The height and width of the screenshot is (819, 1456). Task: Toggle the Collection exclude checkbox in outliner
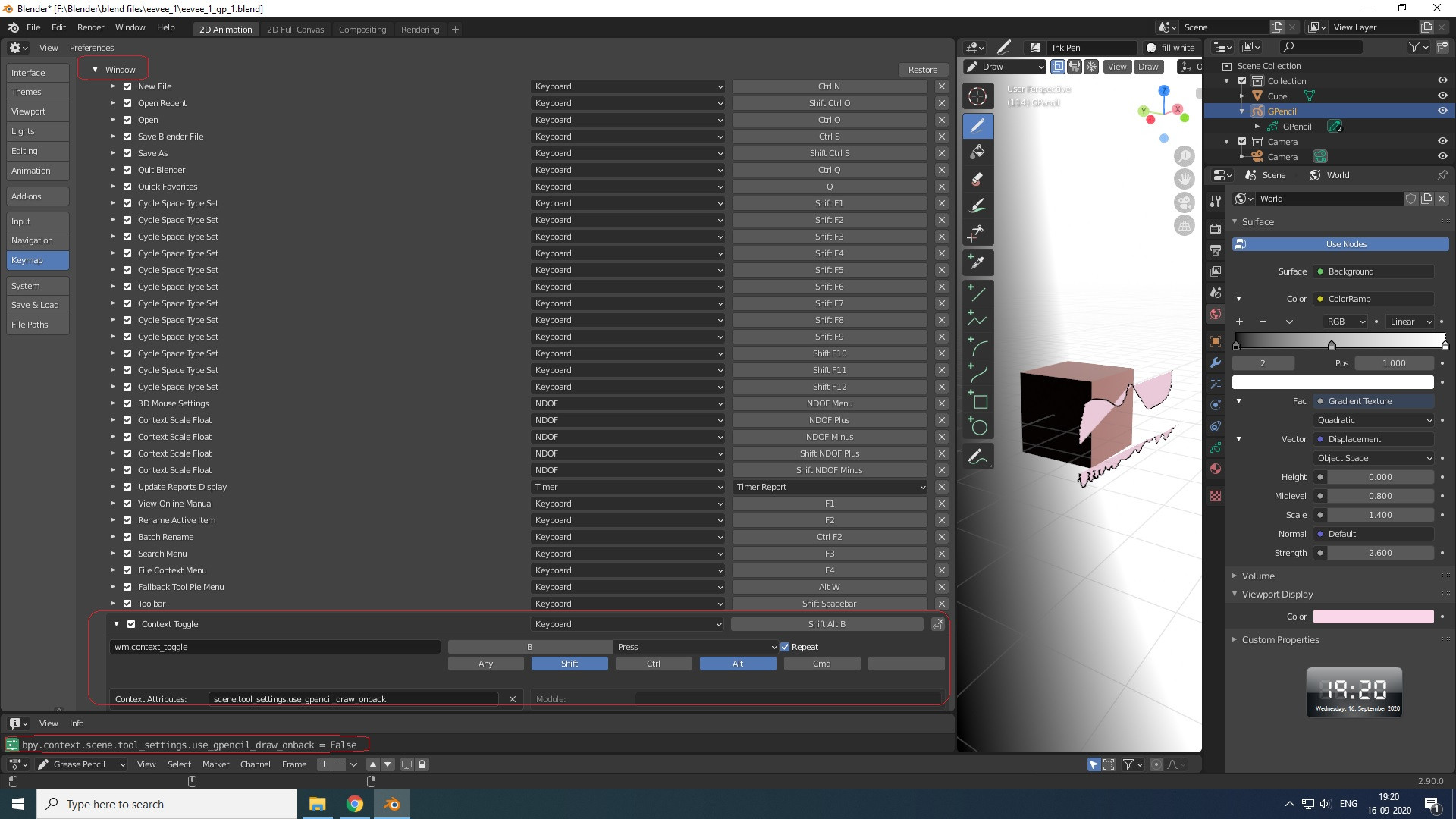[1242, 81]
